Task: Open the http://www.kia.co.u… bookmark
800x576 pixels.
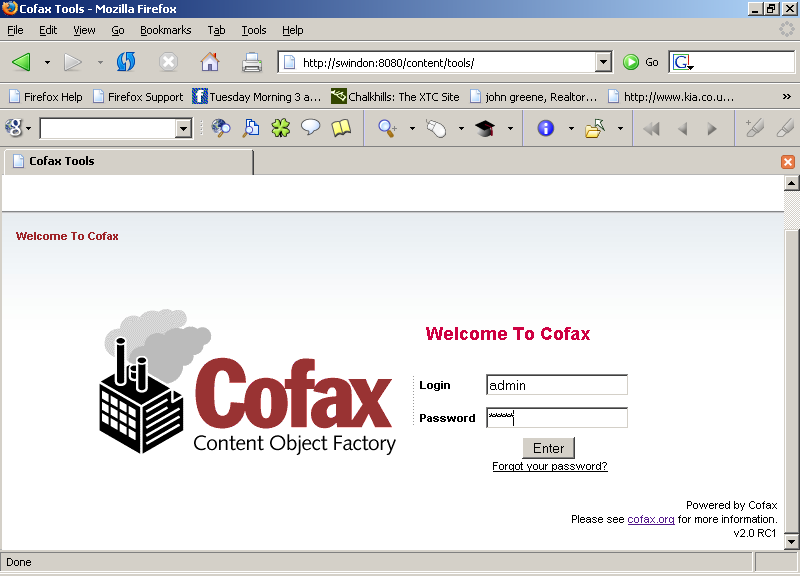Action: pyautogui.click(x=671, y=96)
